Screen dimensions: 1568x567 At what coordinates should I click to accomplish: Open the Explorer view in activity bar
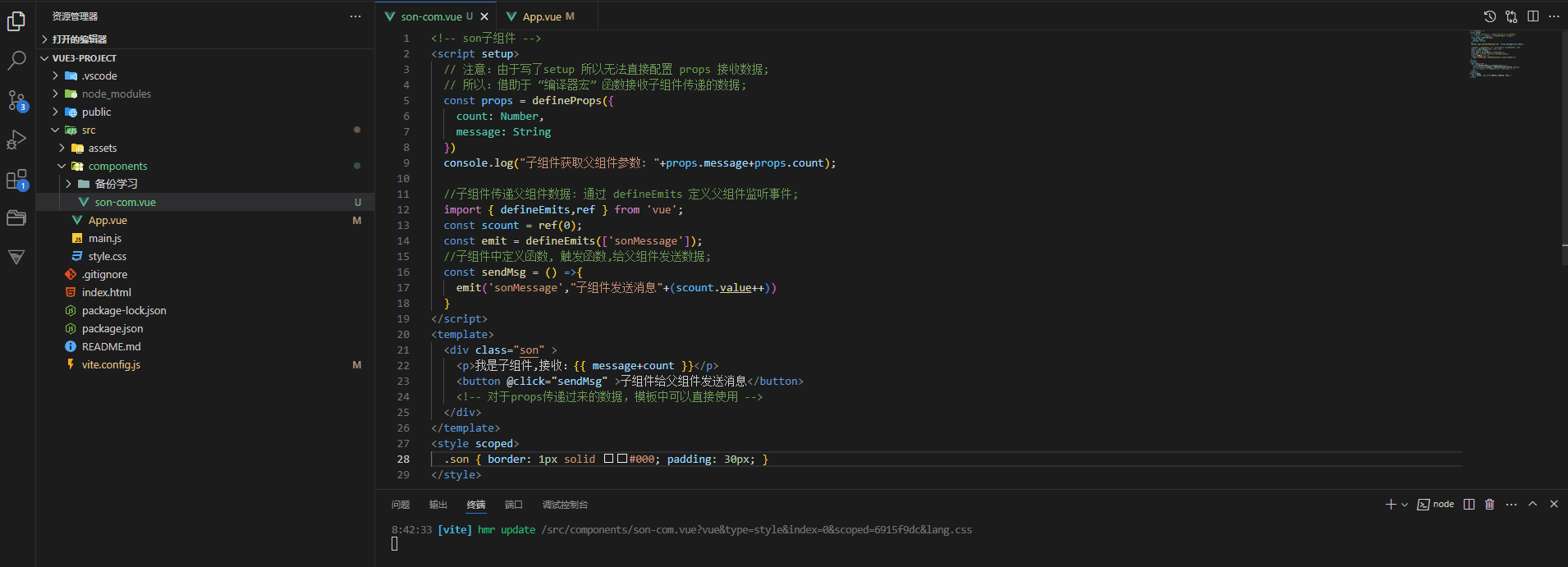pyautogui.click(x=16, y=21)
